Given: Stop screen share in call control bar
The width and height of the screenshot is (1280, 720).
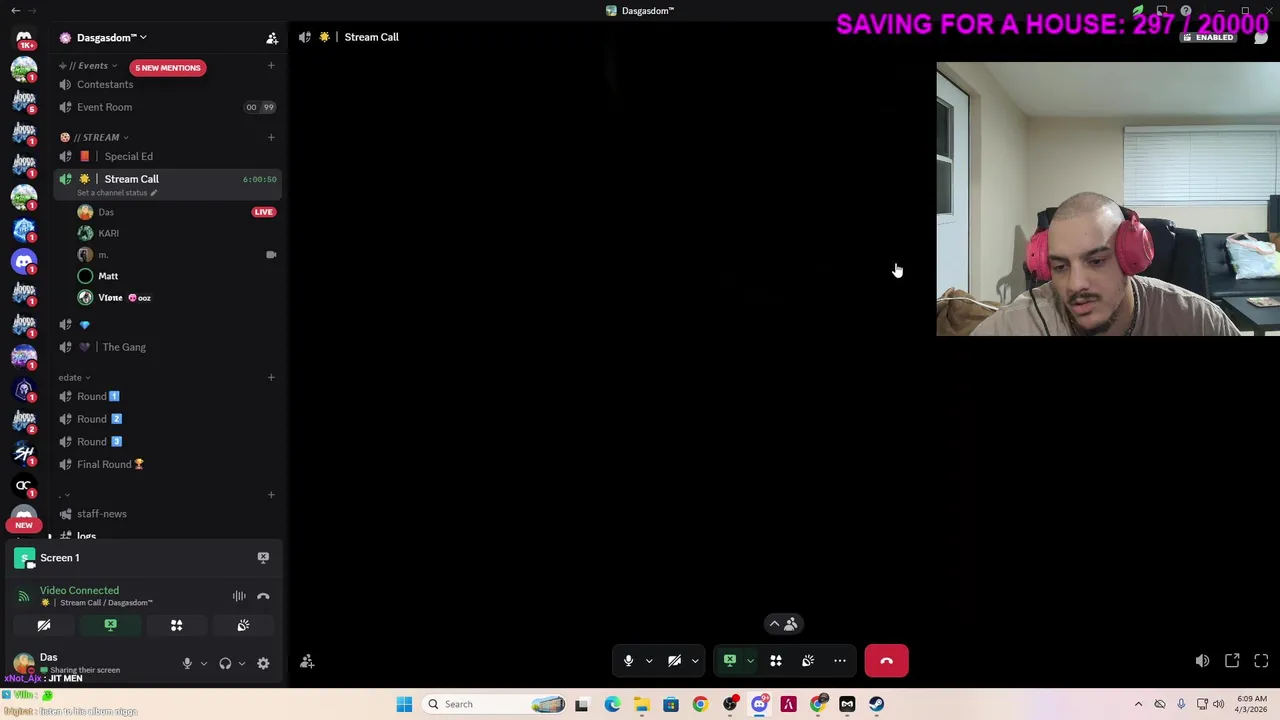Looking at the screenshot, I should [730, 661].
